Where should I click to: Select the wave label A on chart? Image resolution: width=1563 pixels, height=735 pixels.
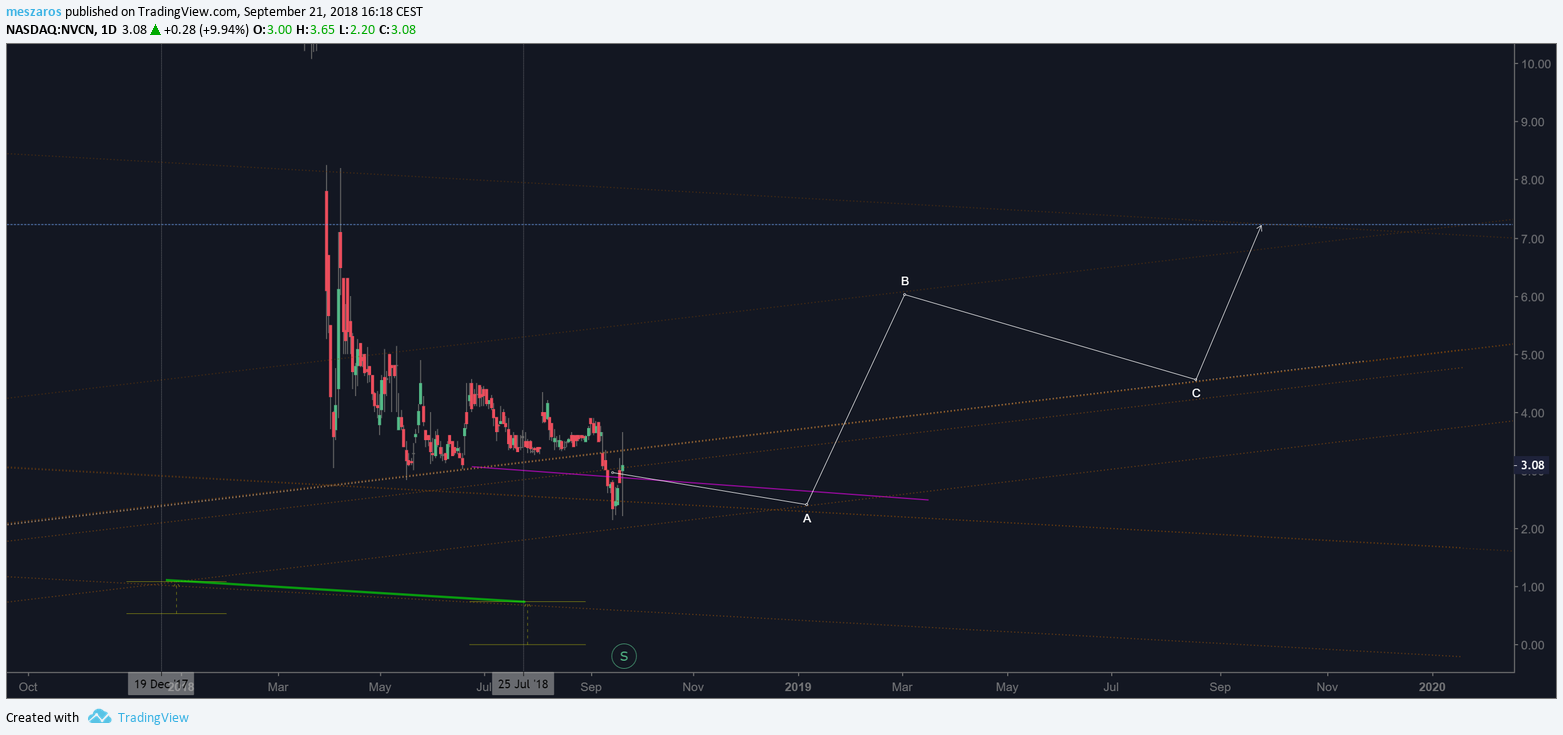pyautogui.click(x=807, y=518)
